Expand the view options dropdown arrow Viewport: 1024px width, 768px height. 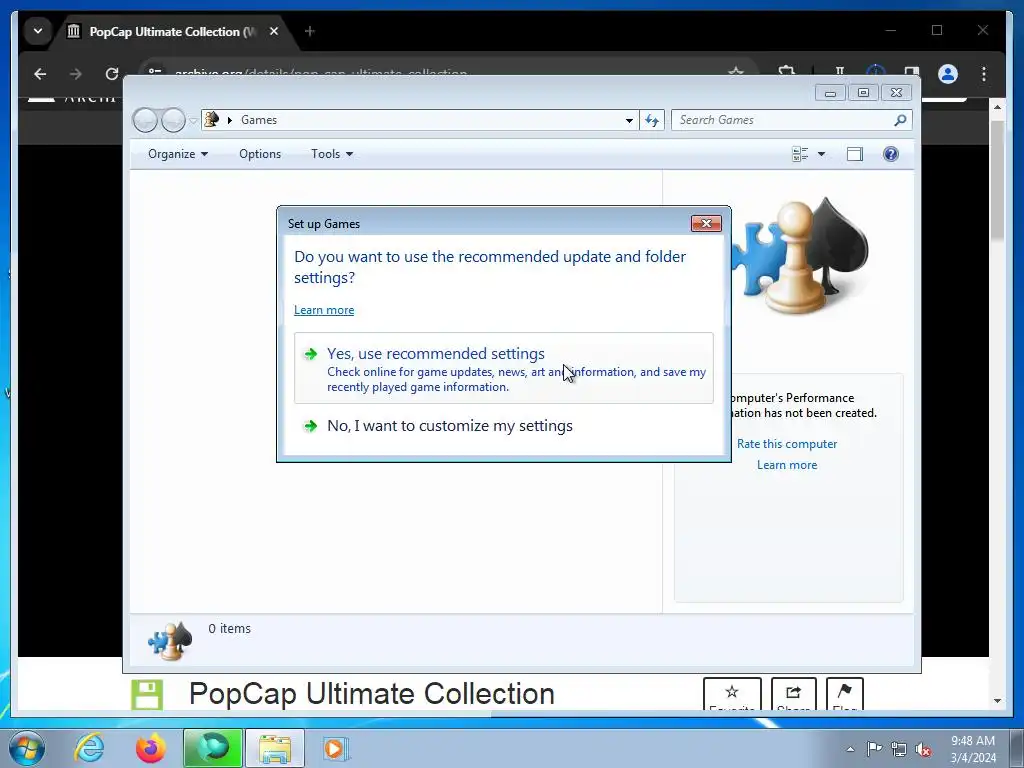click(x=822, y=154)
